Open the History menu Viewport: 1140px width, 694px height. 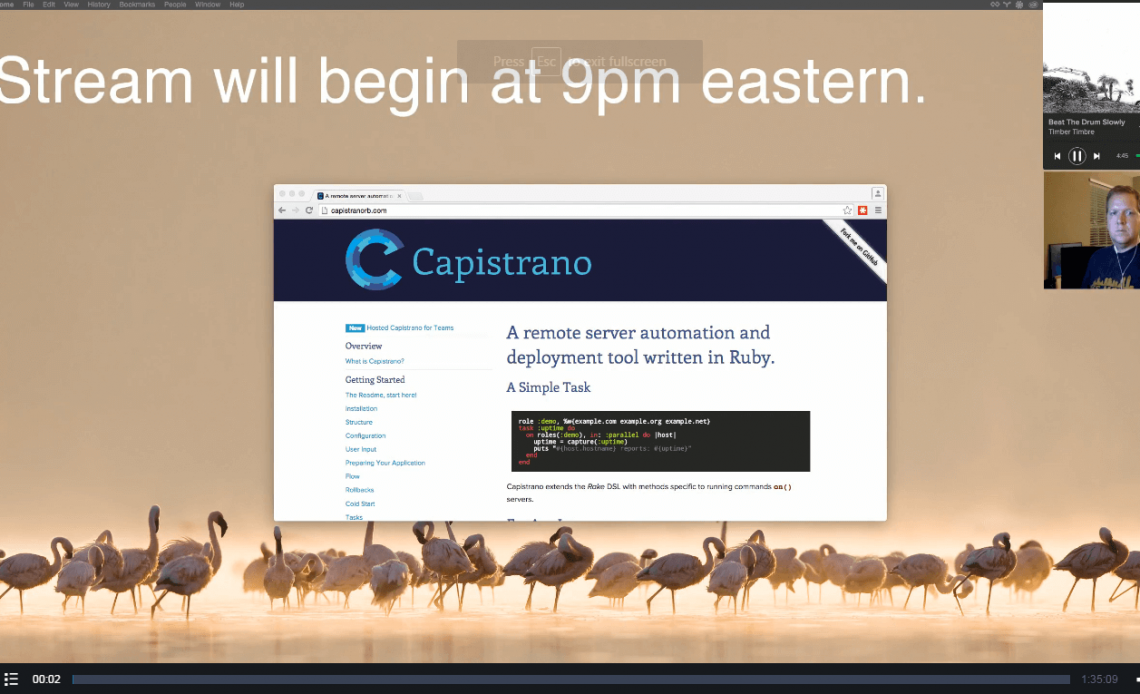coord(99,5)
